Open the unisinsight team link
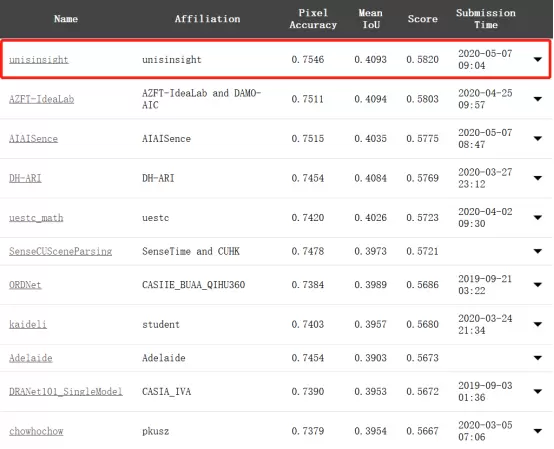Image resolution: width=554 pixels, height=449 pixels. click(x=39, y=60)
